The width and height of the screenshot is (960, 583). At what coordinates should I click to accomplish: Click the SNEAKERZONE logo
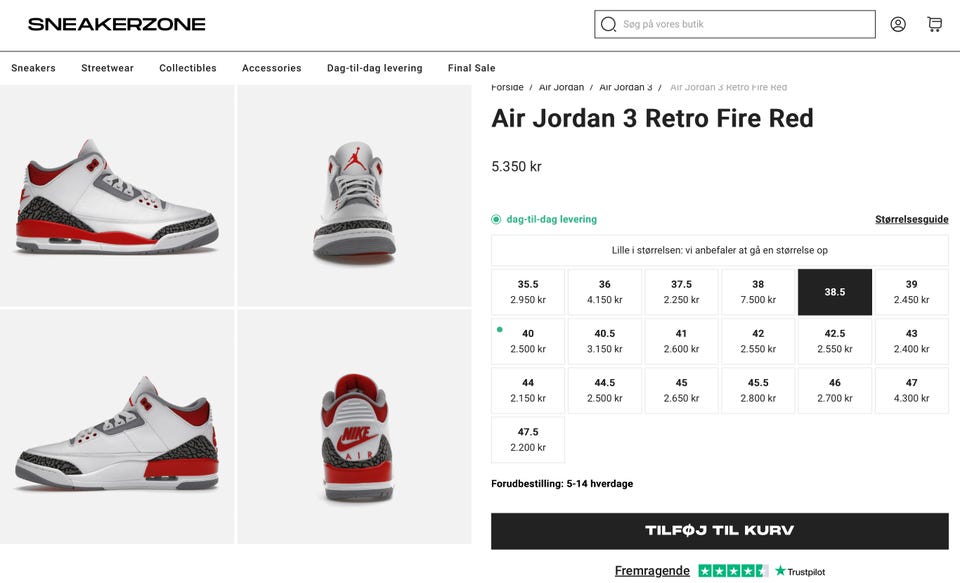[116, 24]
